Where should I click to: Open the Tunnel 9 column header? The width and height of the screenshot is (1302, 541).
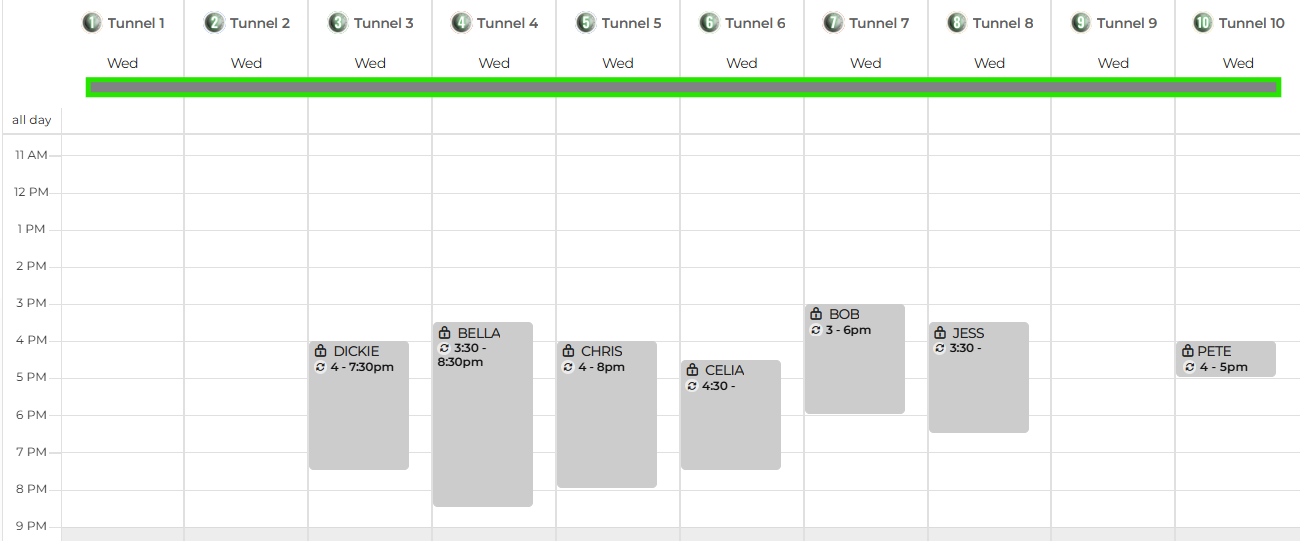(x=1113, y=23)
